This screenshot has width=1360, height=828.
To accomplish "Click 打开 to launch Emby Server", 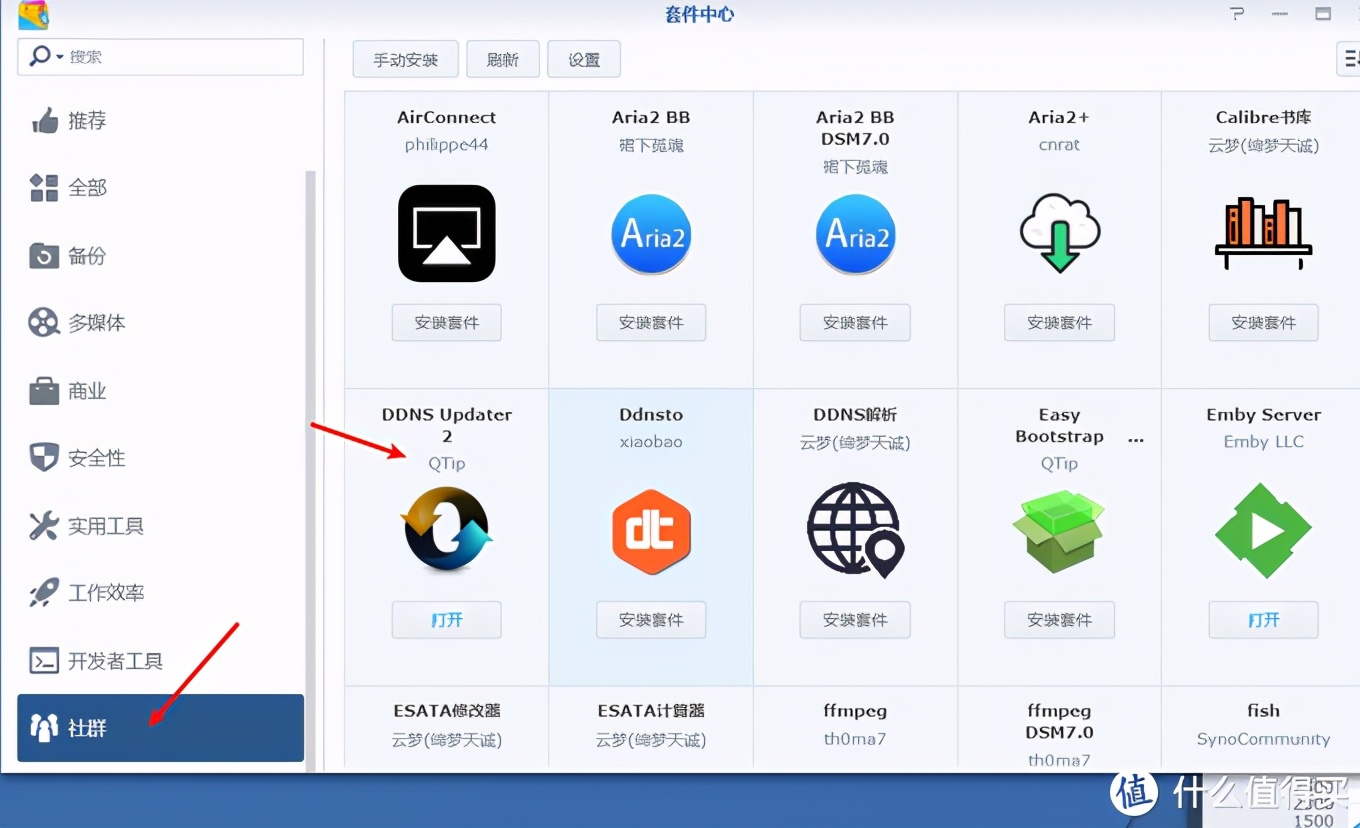I will (x=1263, y=620).
